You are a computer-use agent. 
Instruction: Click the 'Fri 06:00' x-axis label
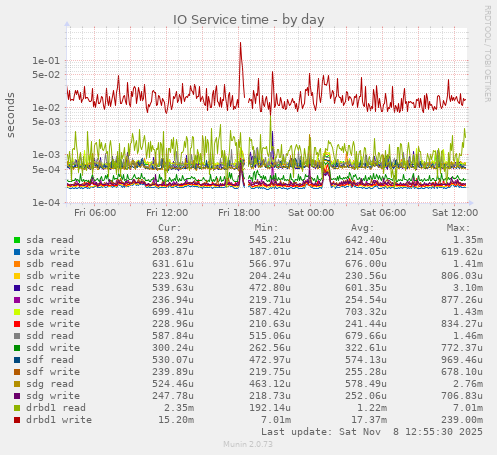tap(95, 213)
